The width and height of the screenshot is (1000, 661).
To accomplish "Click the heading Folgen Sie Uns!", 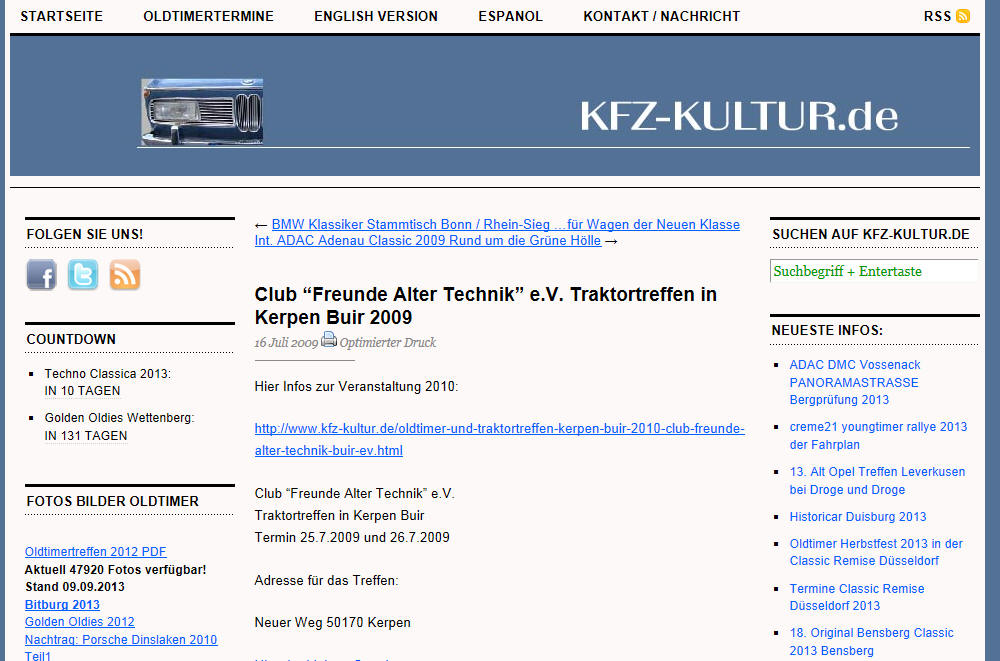I will (x=85, y=234).
